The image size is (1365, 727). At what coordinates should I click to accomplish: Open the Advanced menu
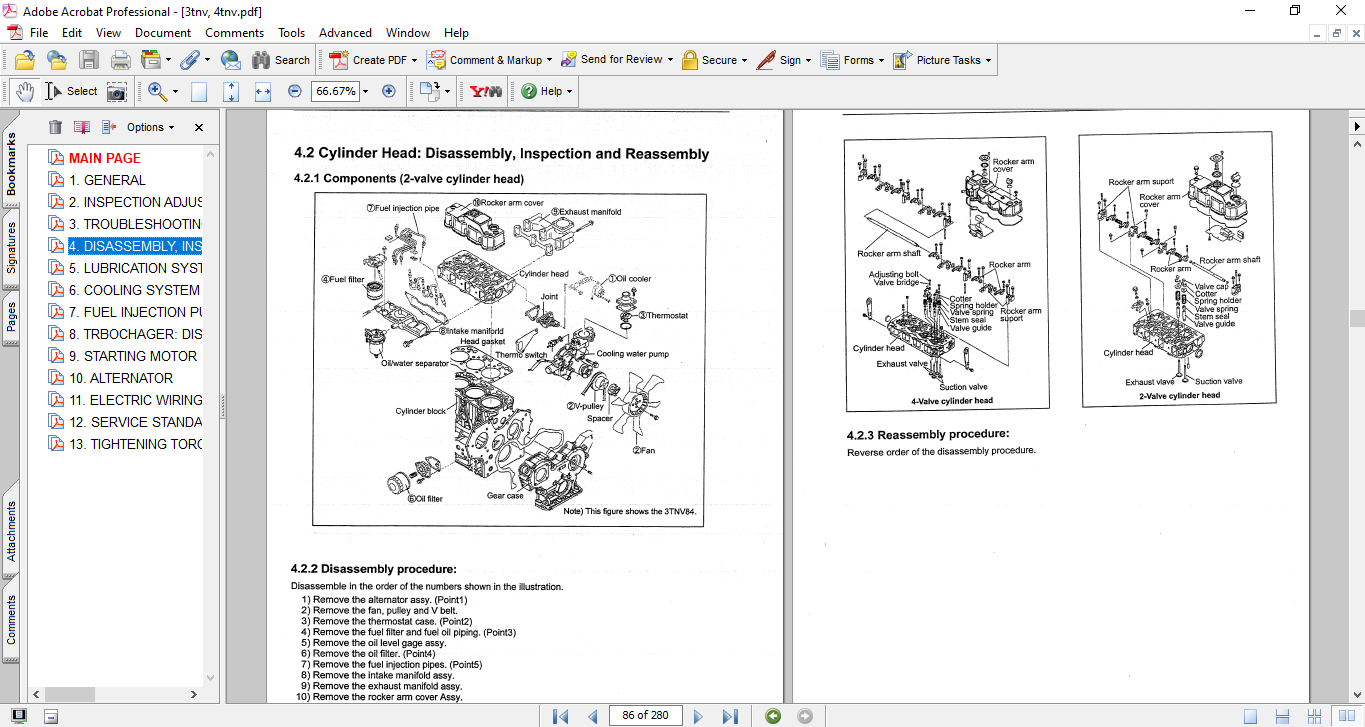[x=344, y=33]
